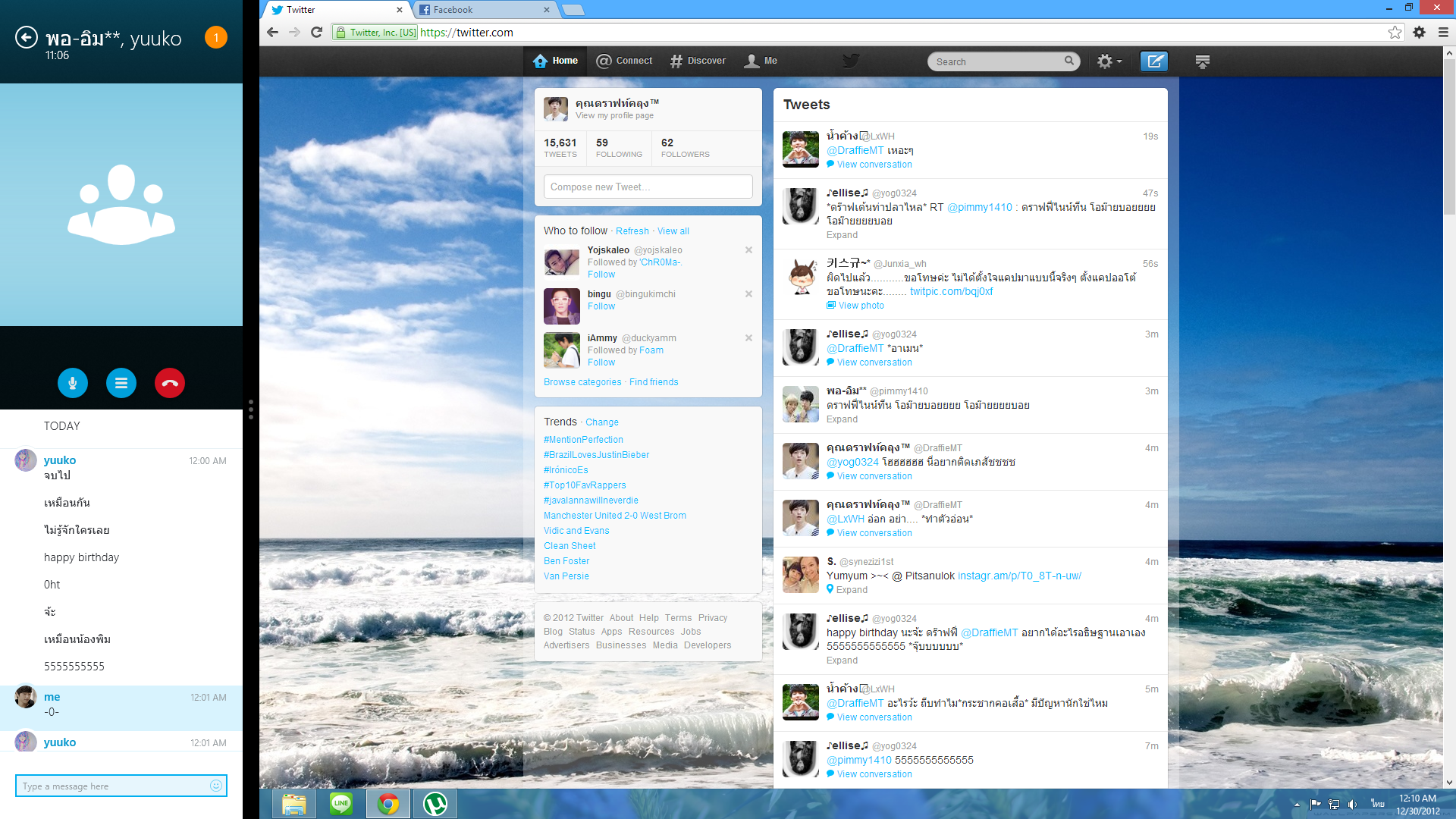Expand the พอ-อิม** @pimmy1410 tweet
The image size is (1456, 819).
coord(842,419)
